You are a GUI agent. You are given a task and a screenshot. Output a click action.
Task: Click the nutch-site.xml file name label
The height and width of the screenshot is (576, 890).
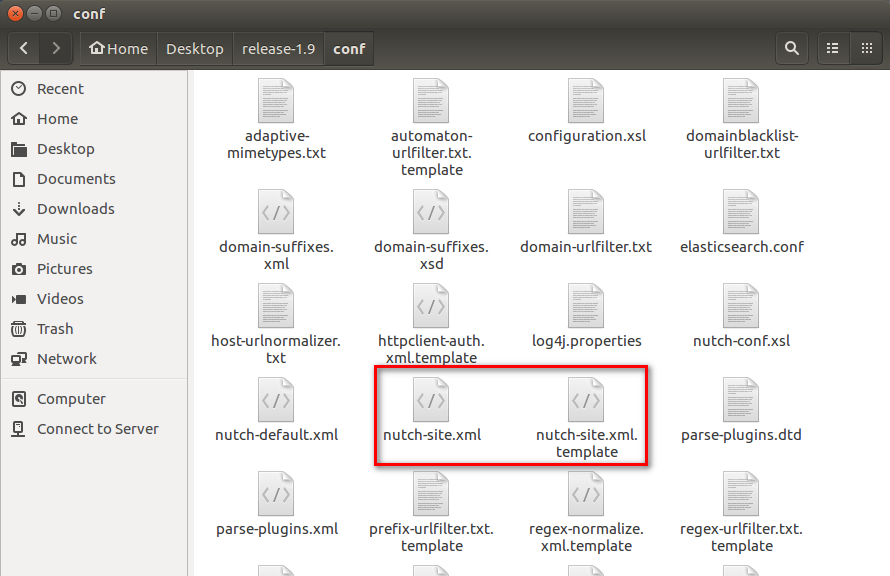point(431,435)
